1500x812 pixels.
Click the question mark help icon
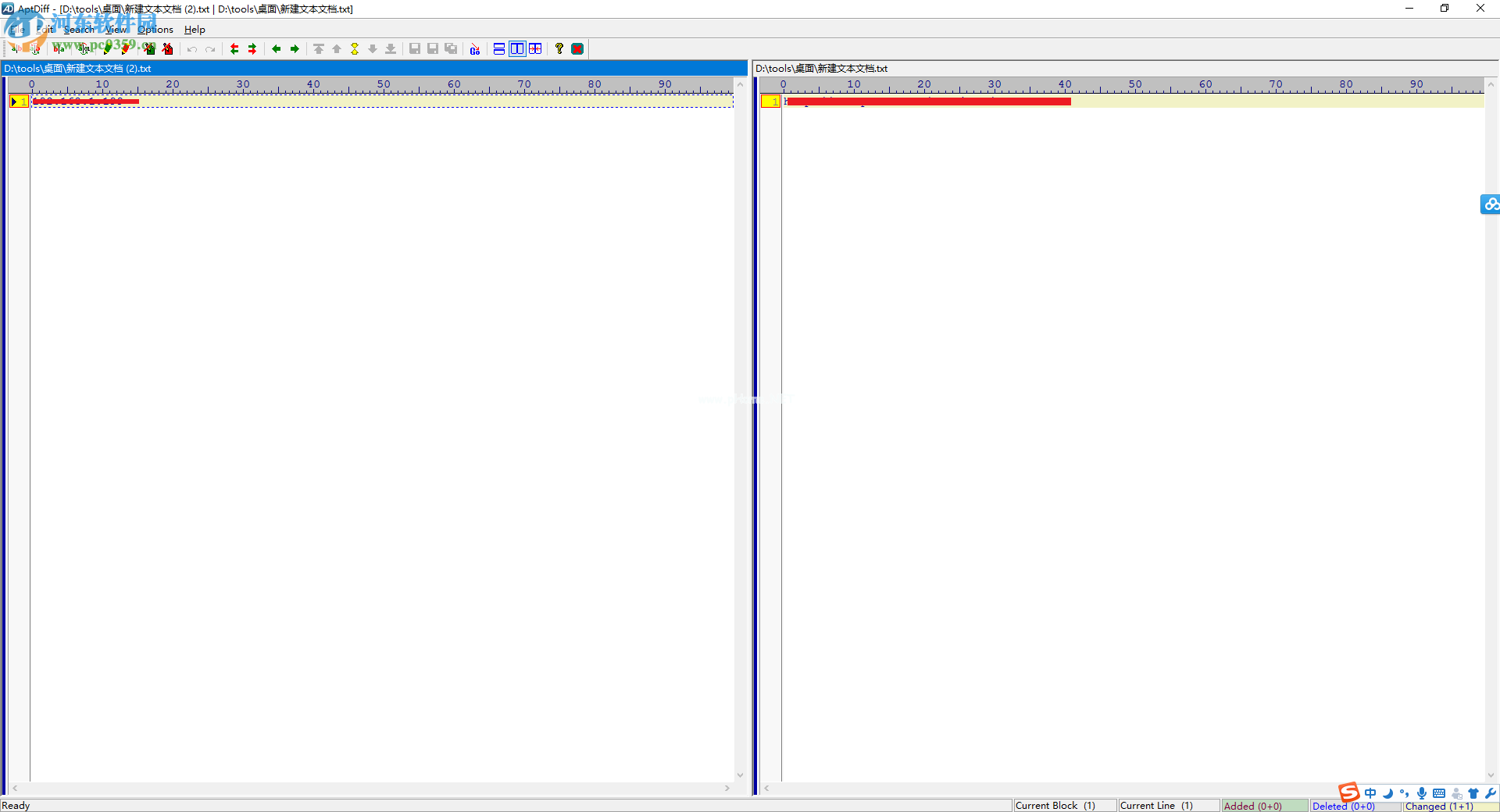pos(559,48)
